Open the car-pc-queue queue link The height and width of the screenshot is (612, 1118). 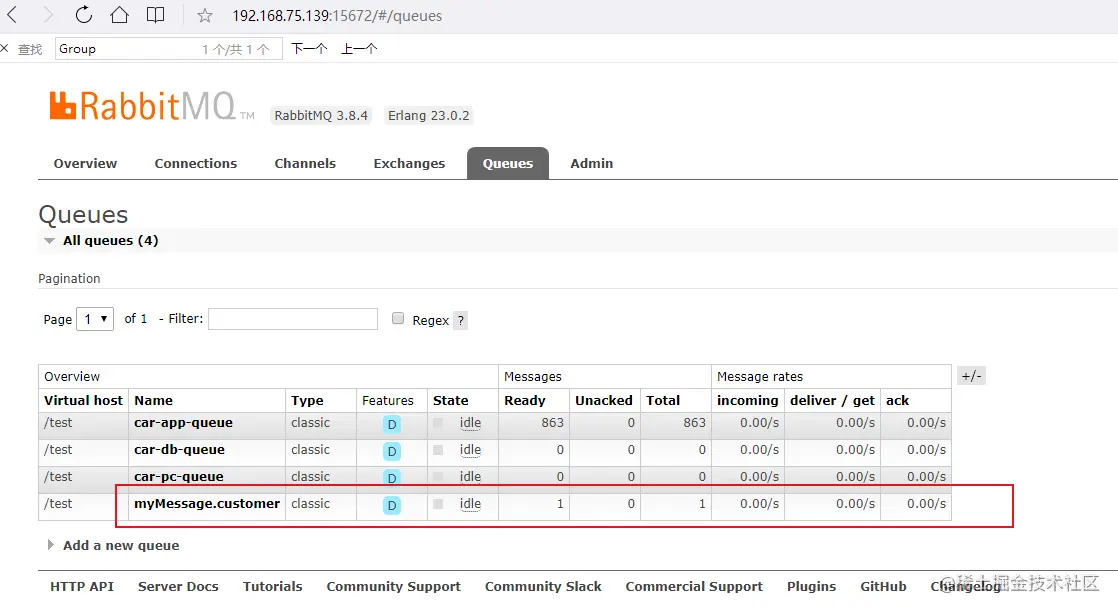tap(178, 476)
